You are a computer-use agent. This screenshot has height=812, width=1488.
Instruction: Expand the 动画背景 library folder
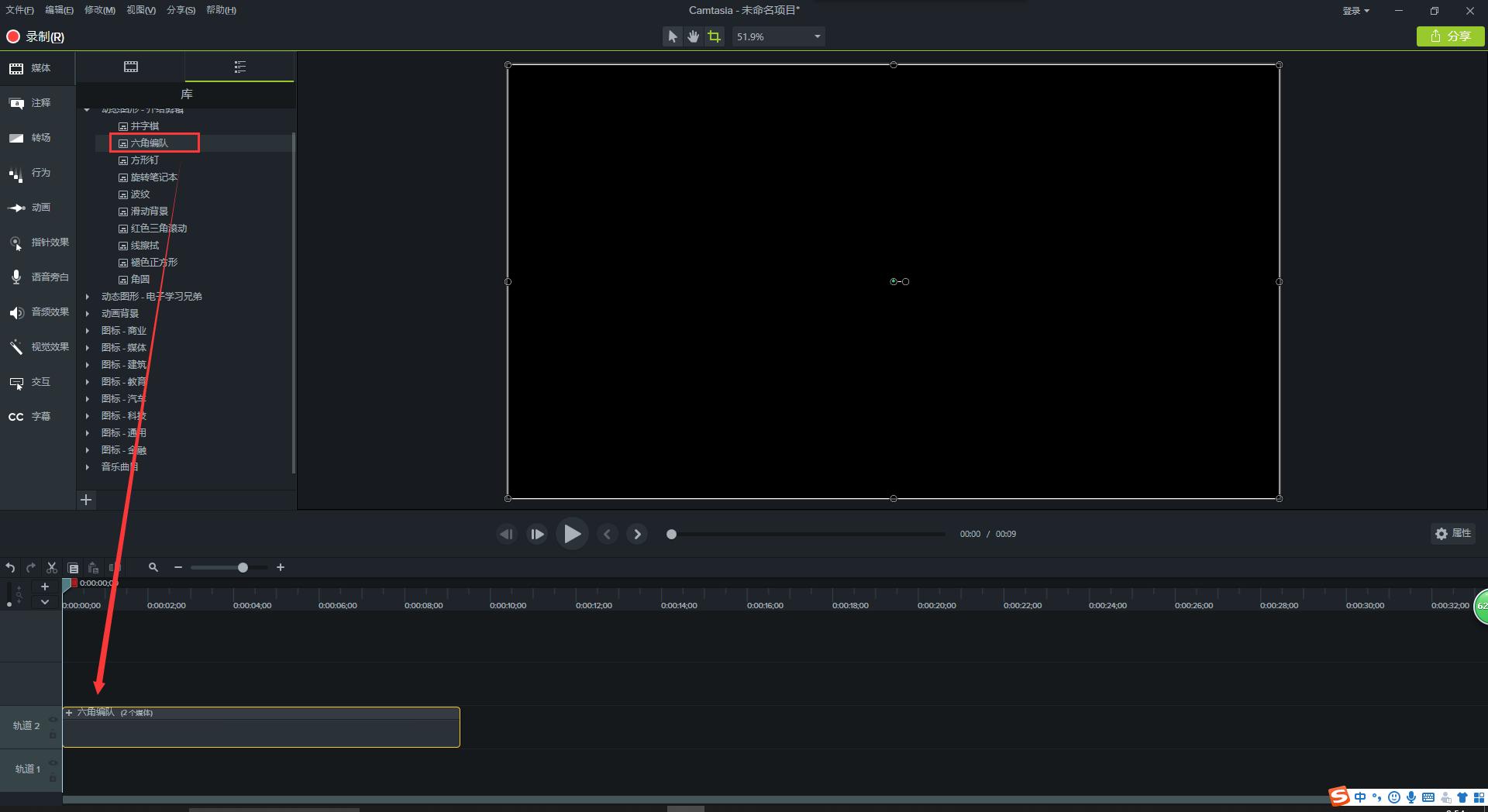point(88,314)
